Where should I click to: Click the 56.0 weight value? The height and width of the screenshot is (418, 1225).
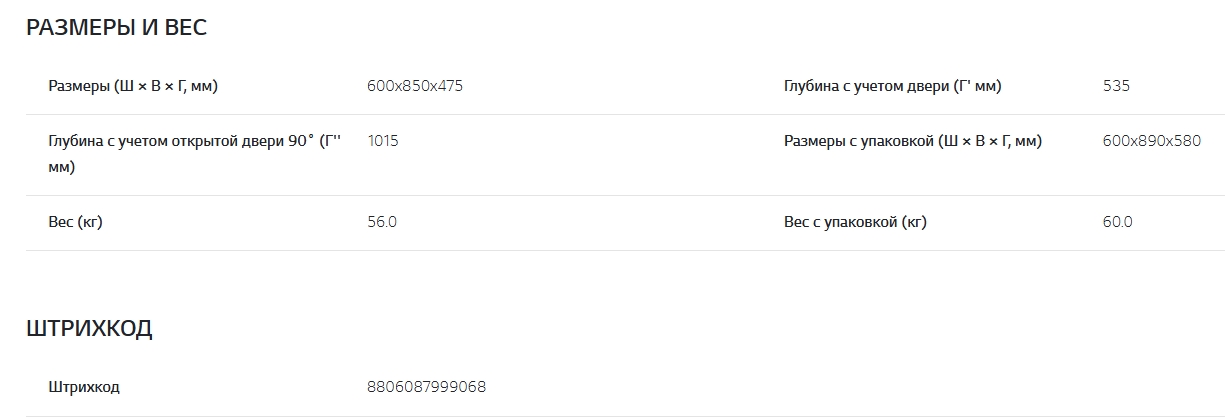click(382, 222)
